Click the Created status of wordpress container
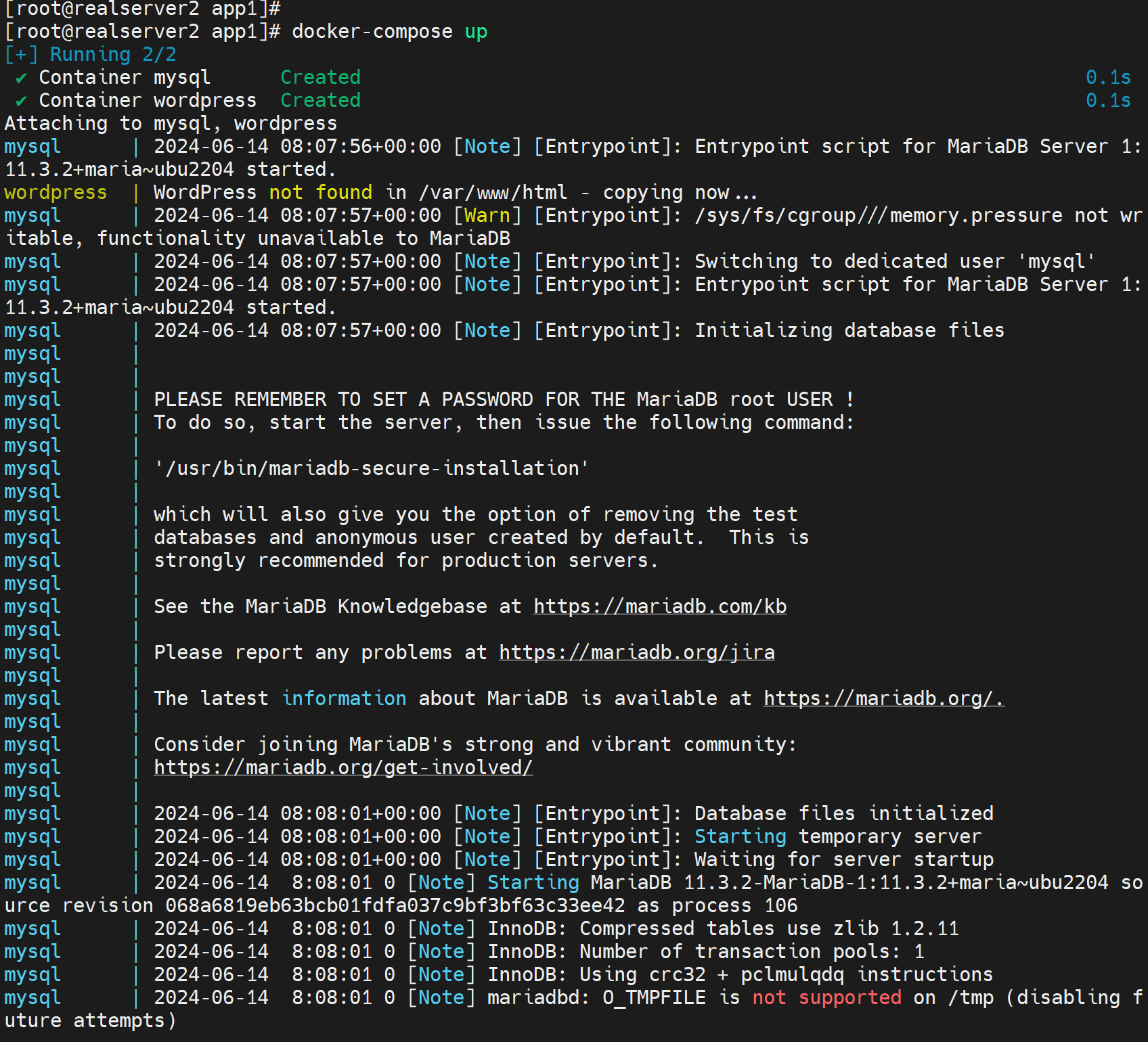The width and height of the screenshot is (1148, 1042). click(320, 101)
